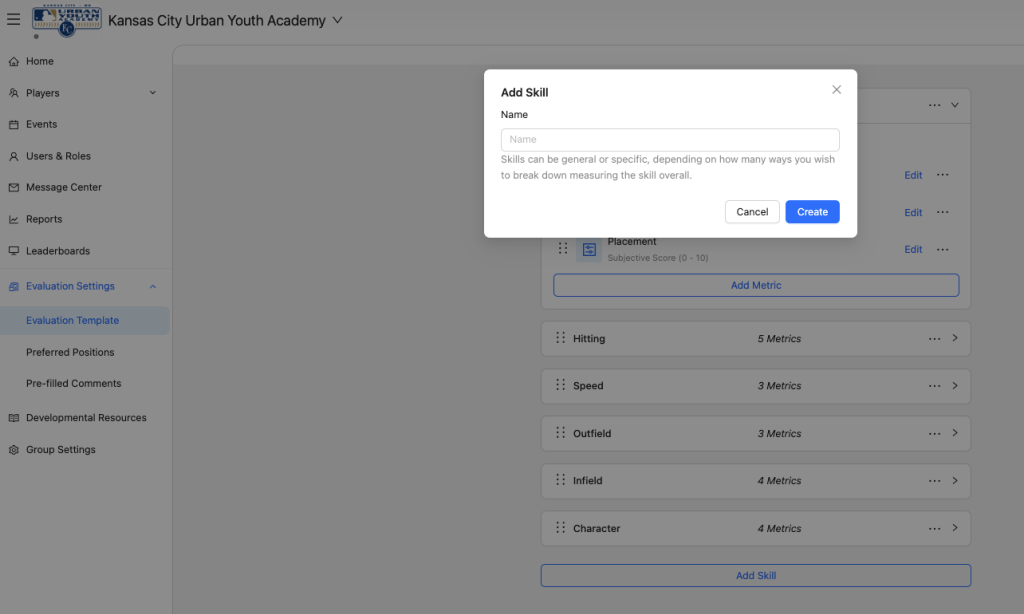The width and height of the screenshot is (1024, 614).
Task: Go to Preferred Positions page
Action: pyautogui.click(x=70, y=352)
